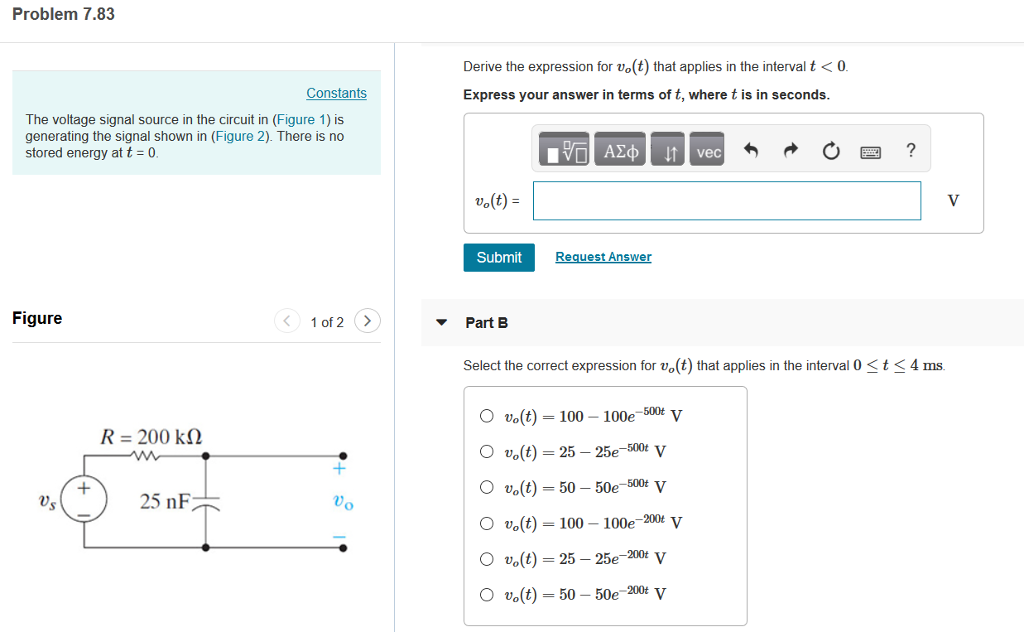
Task: Collapse the Part B section
Action: (x=441, y=322)
